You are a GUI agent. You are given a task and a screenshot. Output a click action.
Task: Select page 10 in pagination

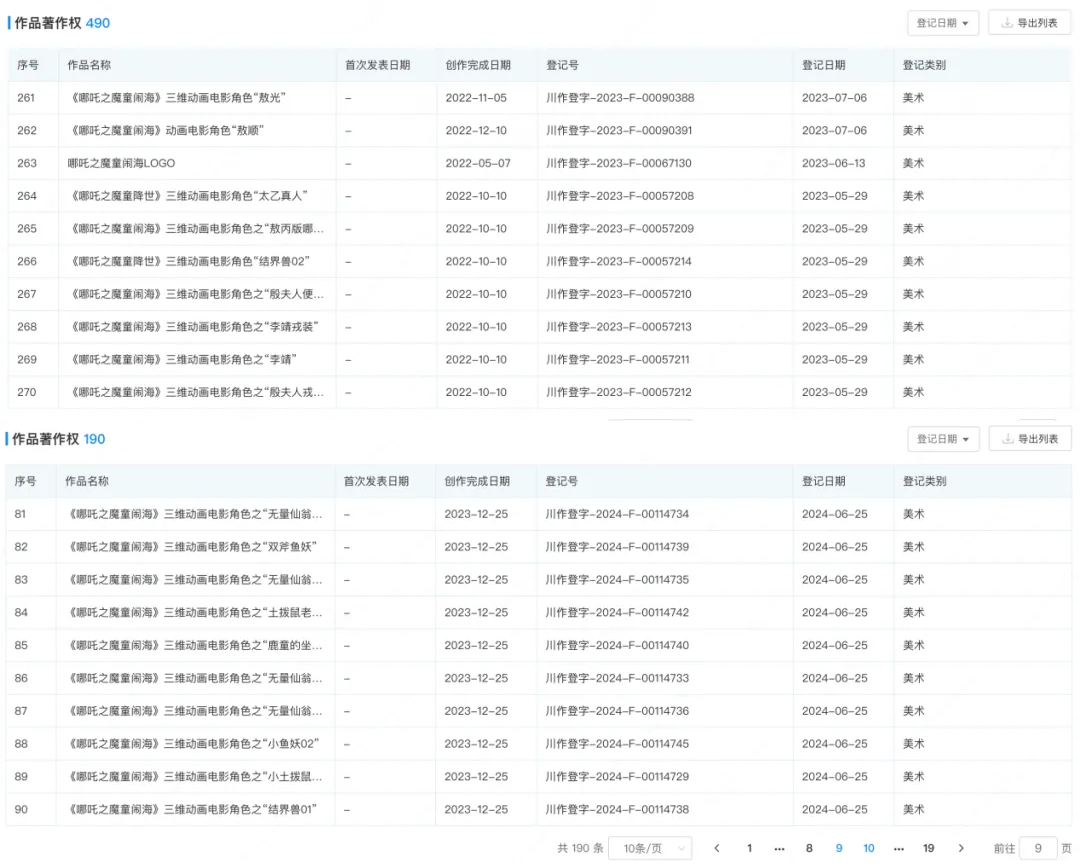coord(869,848)
